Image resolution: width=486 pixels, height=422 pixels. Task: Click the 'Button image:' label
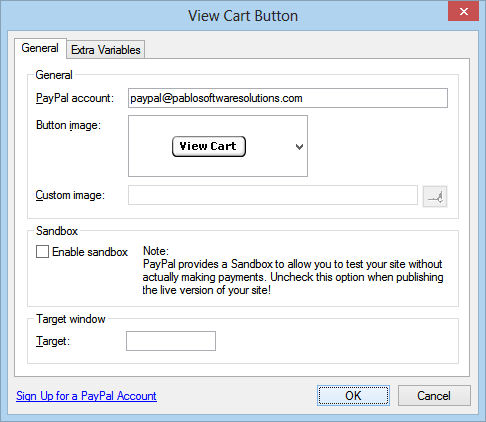coord(68,125)
